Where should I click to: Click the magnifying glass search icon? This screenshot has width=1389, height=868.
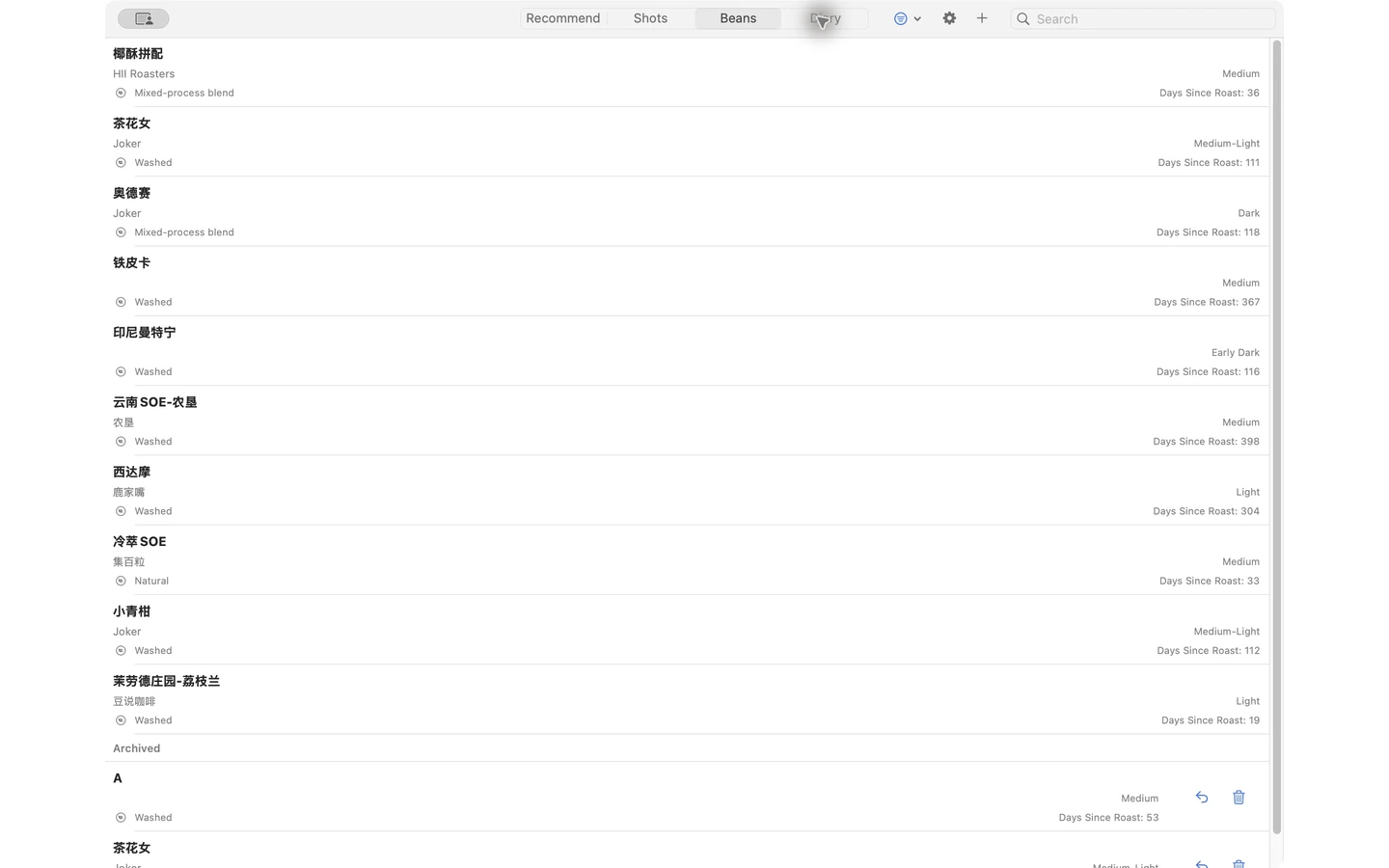1023,18
